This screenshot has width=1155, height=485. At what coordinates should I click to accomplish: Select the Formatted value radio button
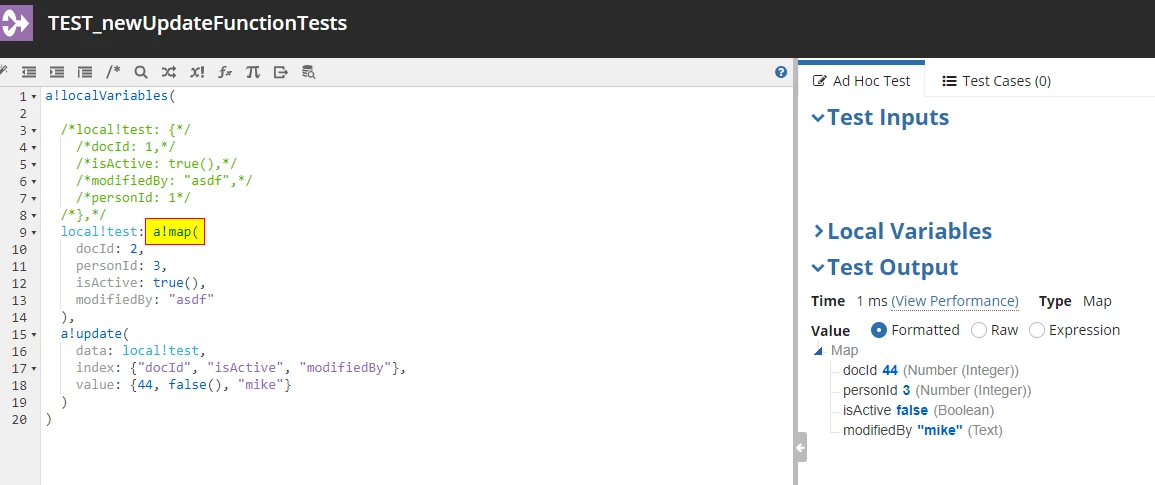tap(878, 330)
